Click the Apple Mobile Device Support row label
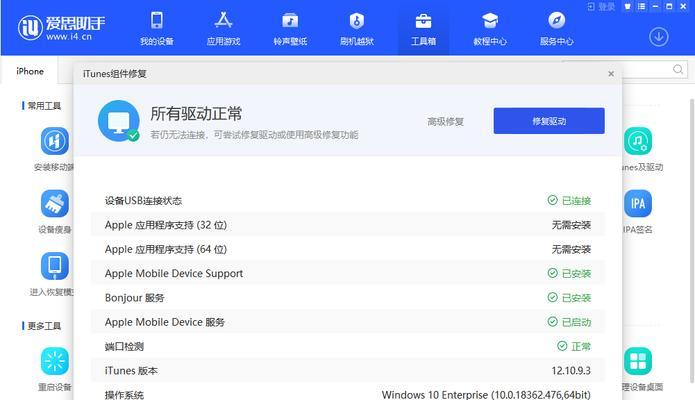Image resolution: width=695 pixels, height=400 pixels. 174,274
